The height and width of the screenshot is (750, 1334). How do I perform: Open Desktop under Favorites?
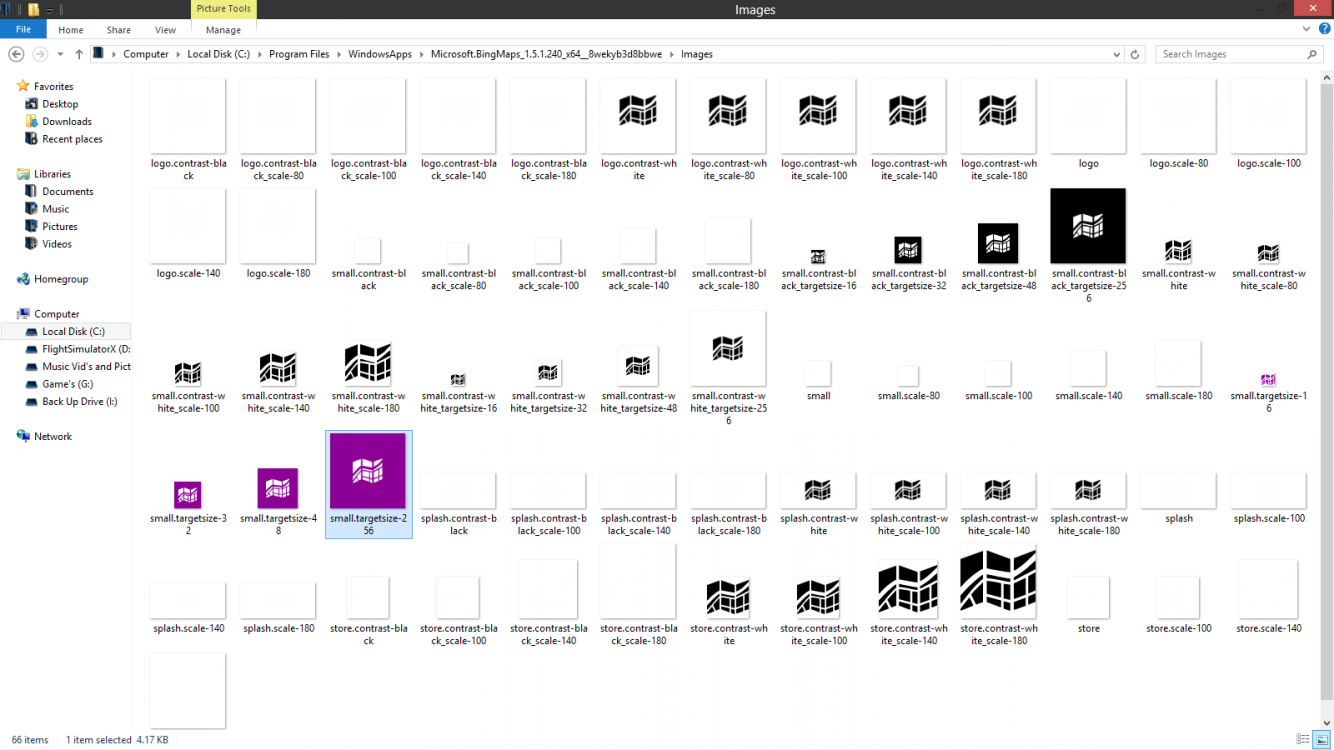coord(60,104)
